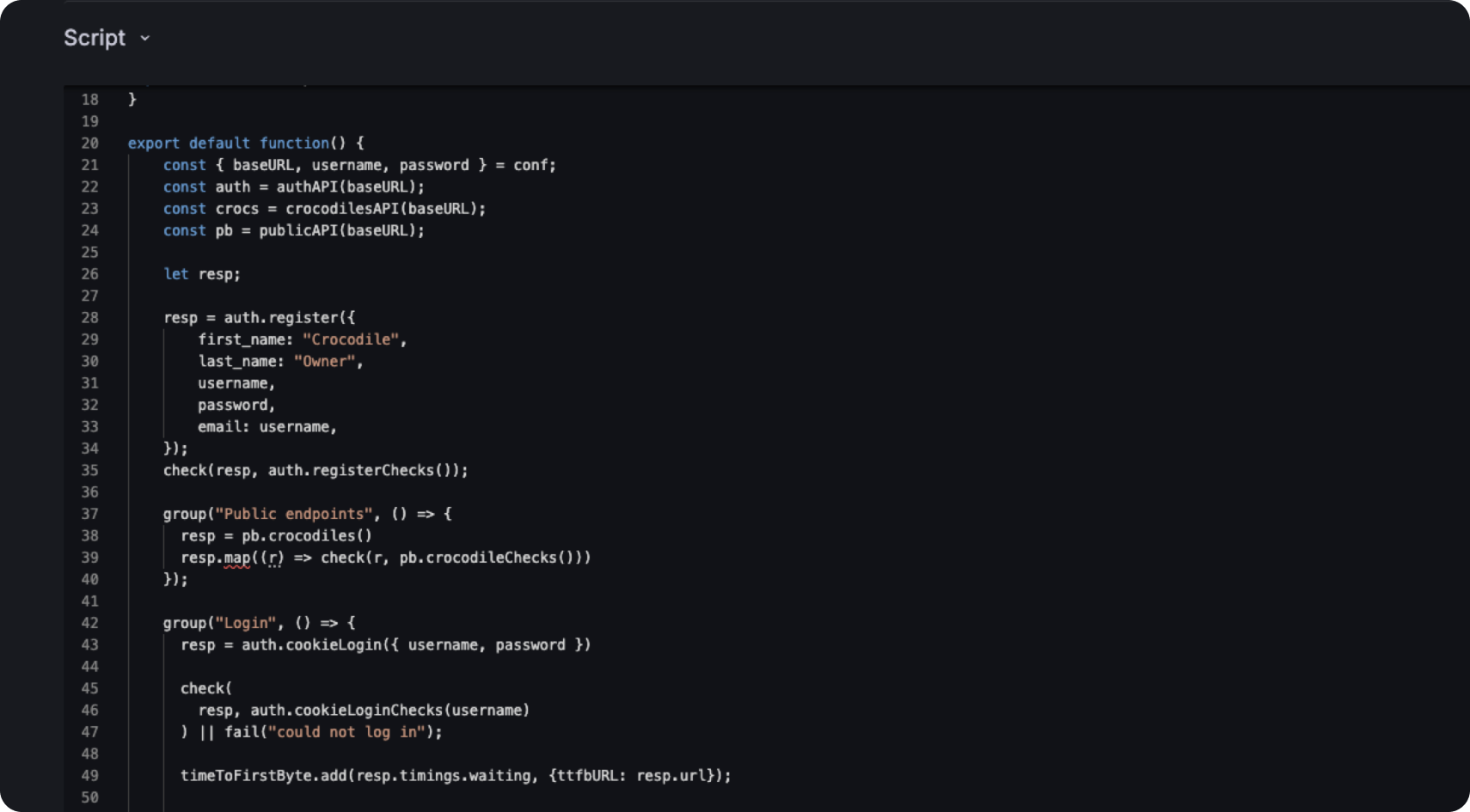This screenshot has height=812, width=1470.
Task: Click the crocodilesAPI call on line 23
Action: coord(344,208)
